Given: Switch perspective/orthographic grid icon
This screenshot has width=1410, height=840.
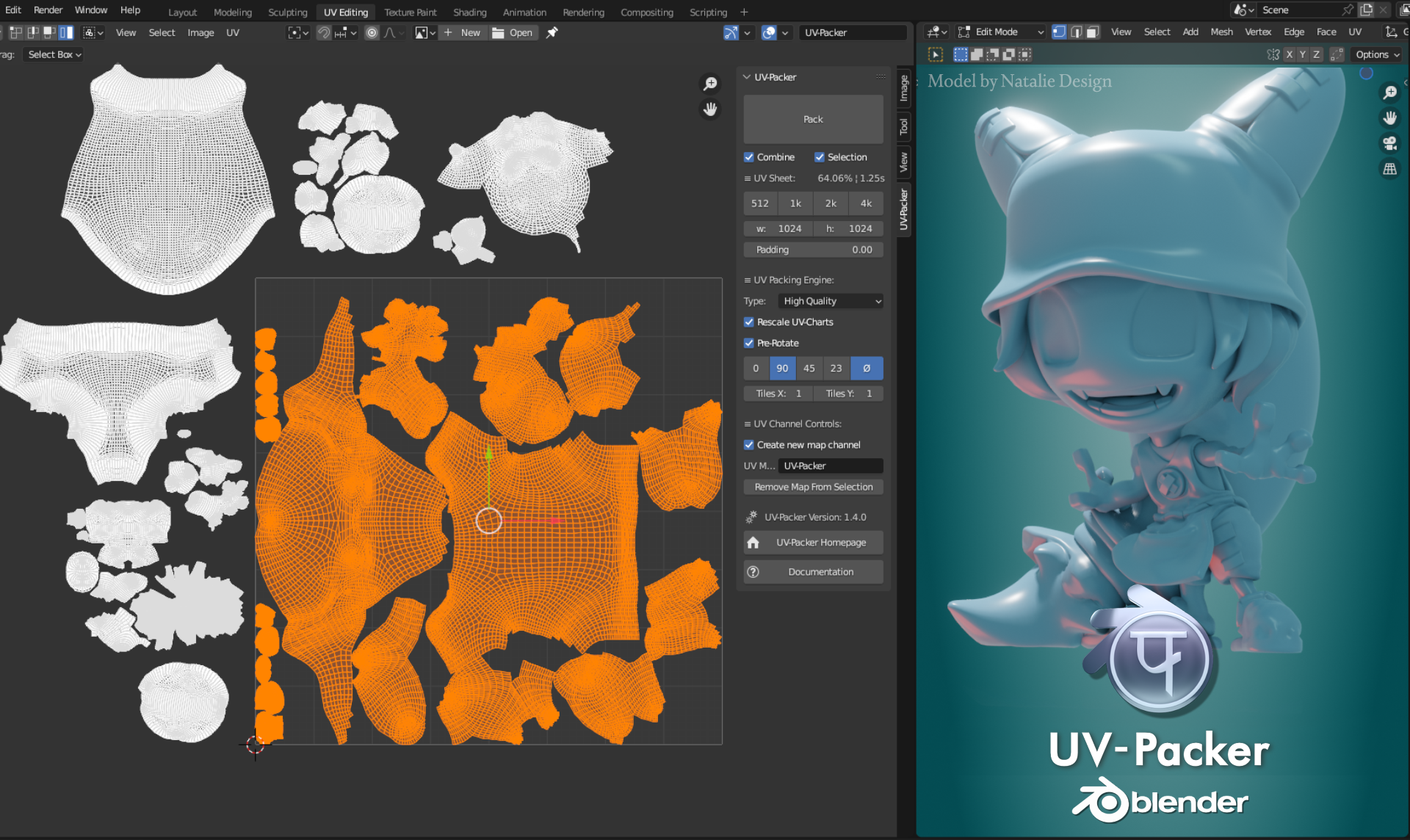Looking at the screenshot, I should (1389, 169).
